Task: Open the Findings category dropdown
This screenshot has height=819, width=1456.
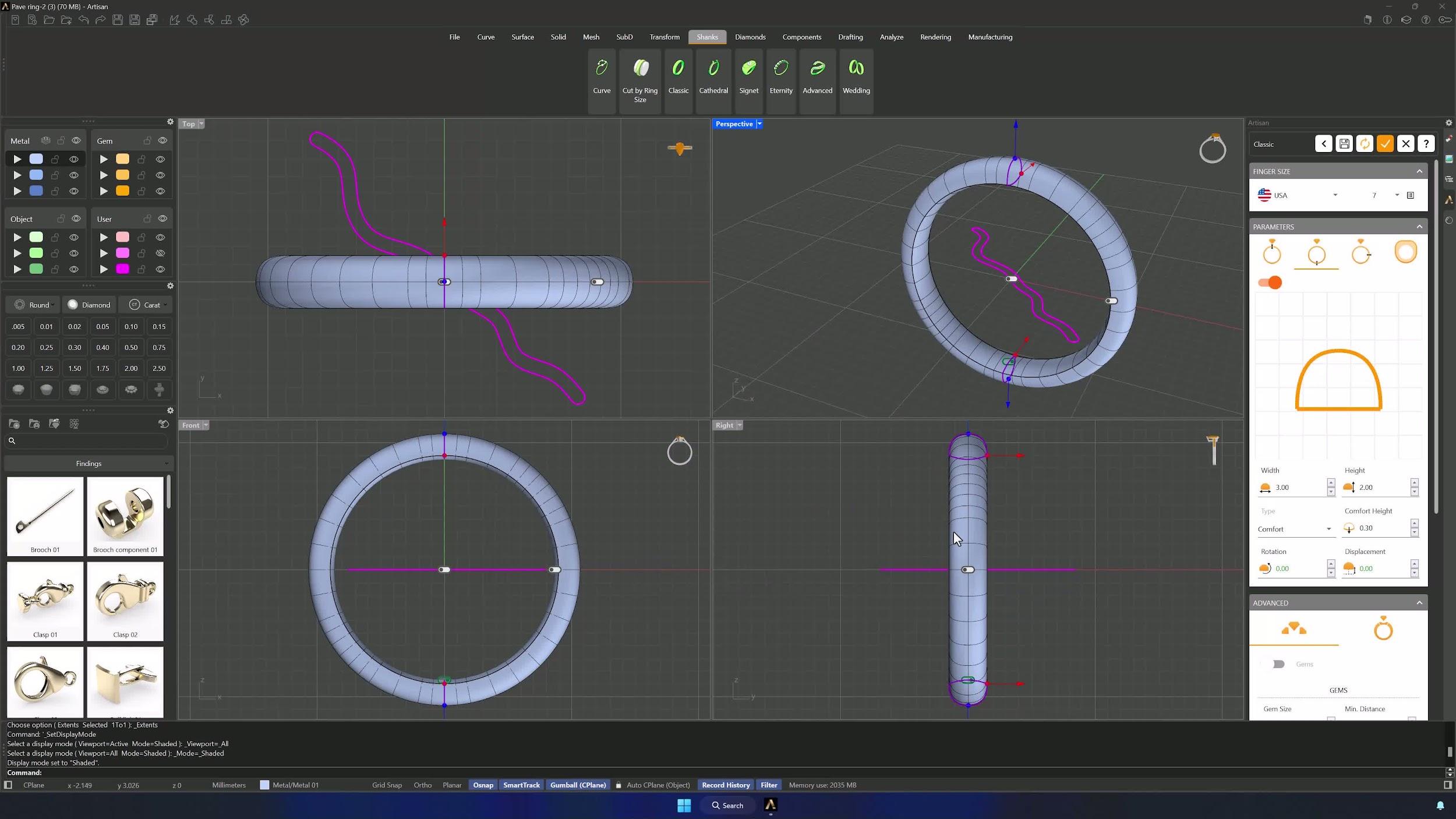Action: [89, 464]
